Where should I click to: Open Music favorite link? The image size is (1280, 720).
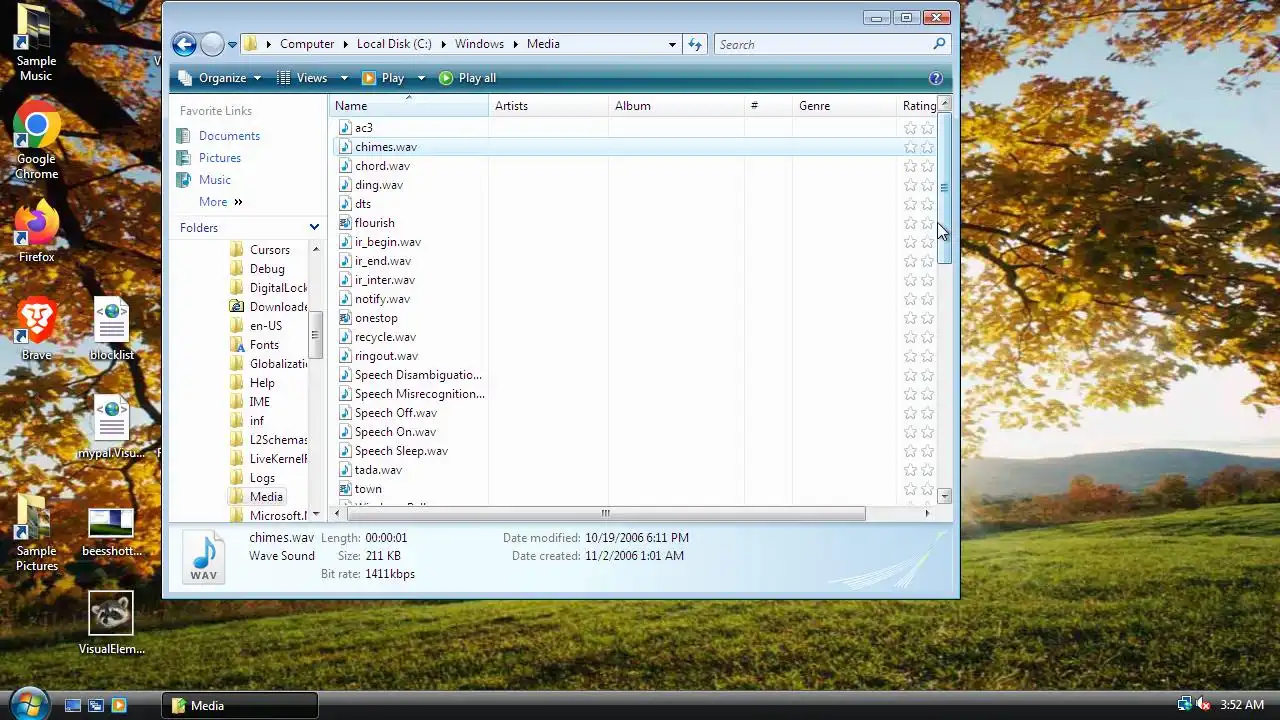[215, 180]
